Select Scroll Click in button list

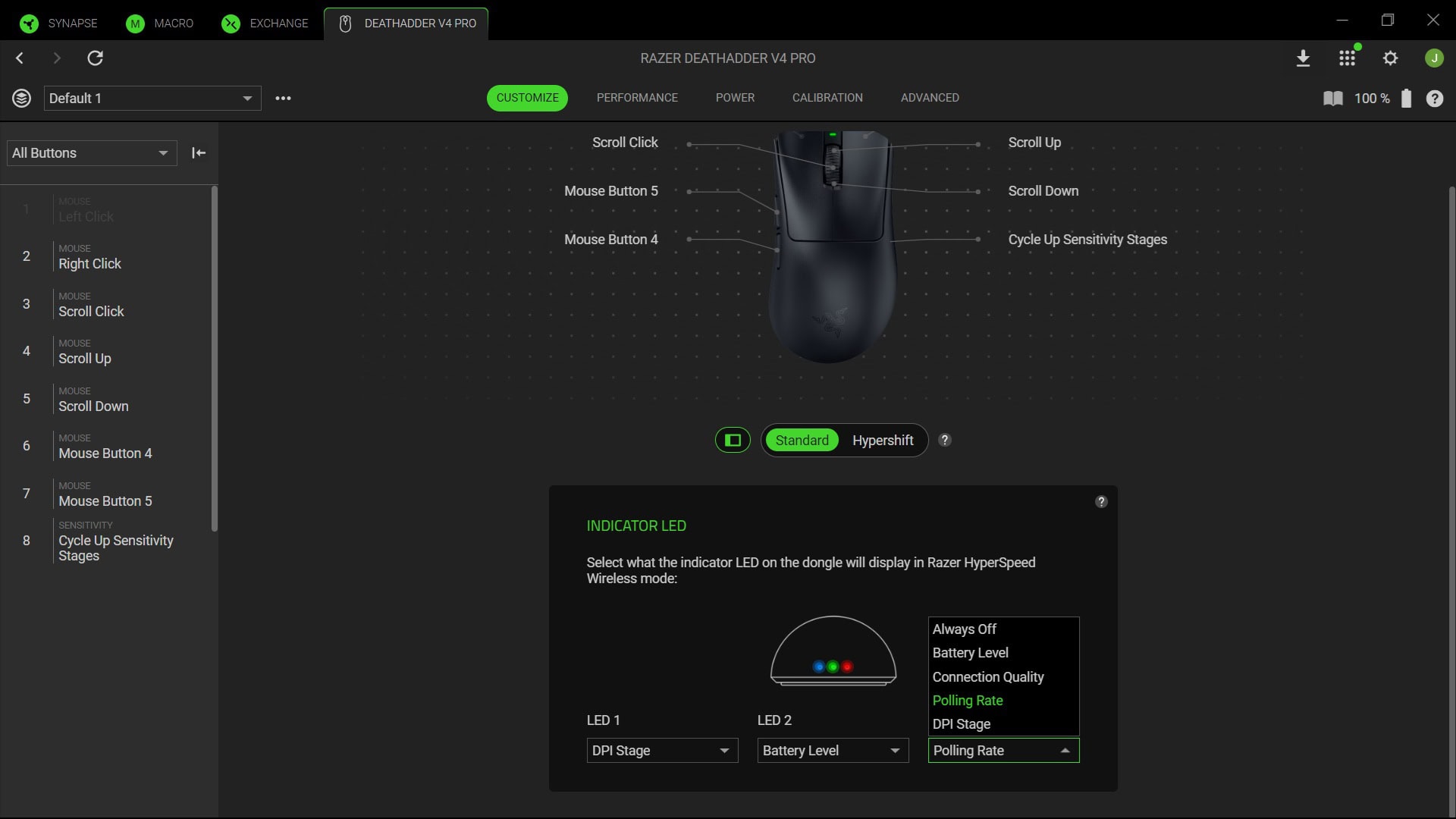(x=109, y=304)
